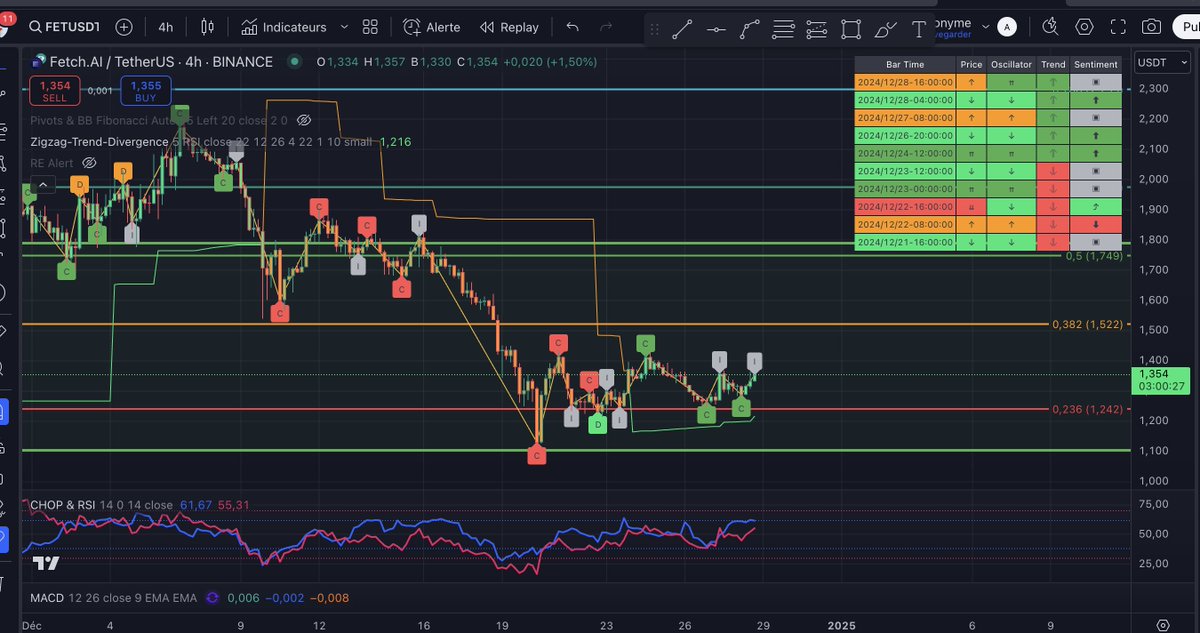Open symbol search for FETUSD1
The width and height of the screenshot is (1200, 633).
pos(66,27)
